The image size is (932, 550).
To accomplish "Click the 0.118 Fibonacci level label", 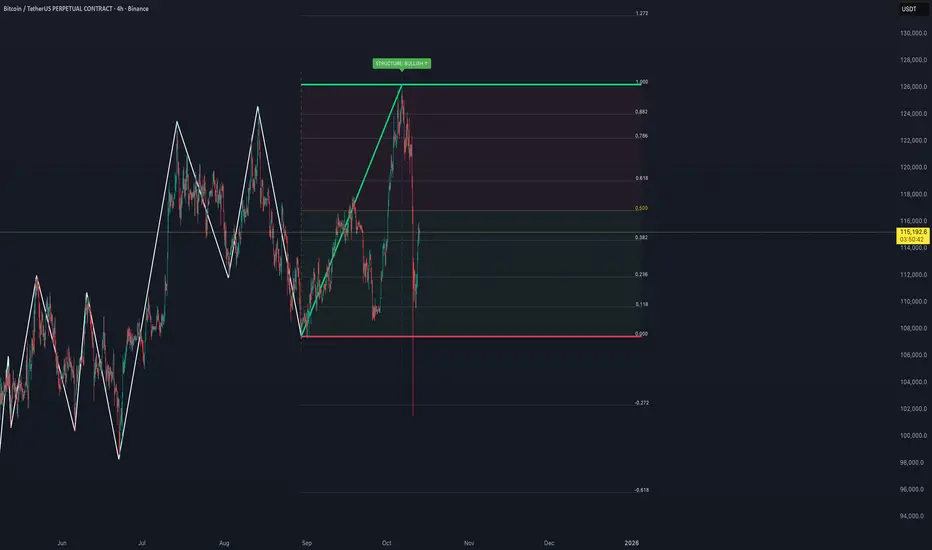I will (641, 304).
